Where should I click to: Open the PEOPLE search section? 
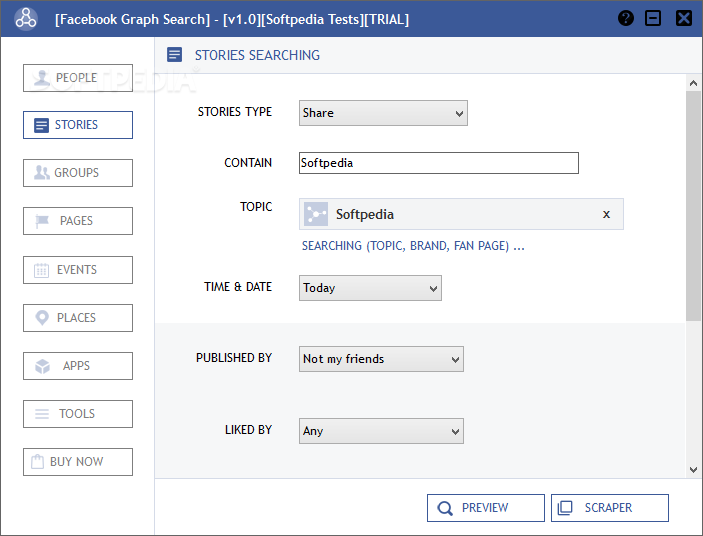[x=78, y=78]
